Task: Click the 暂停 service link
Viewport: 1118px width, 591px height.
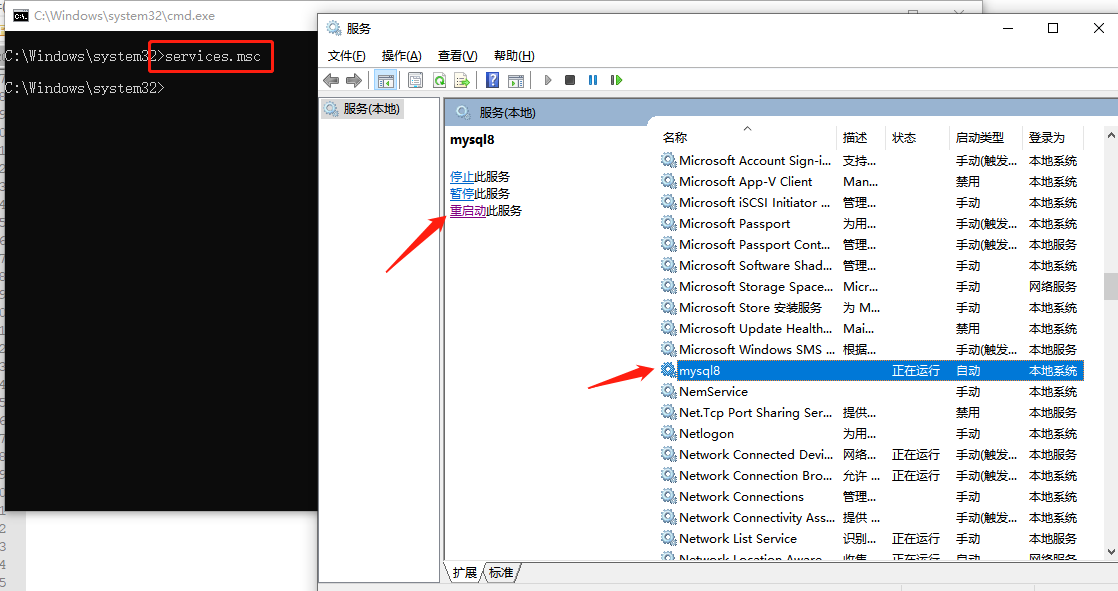Action: tap(462, 194)
